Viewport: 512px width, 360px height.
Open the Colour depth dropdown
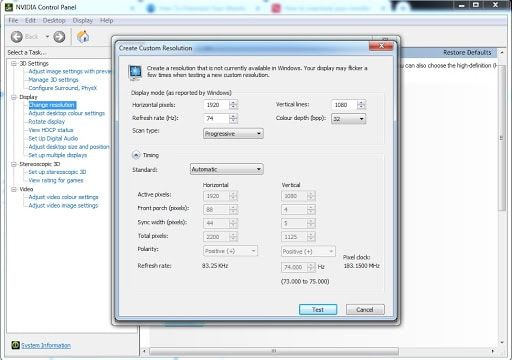348,119
